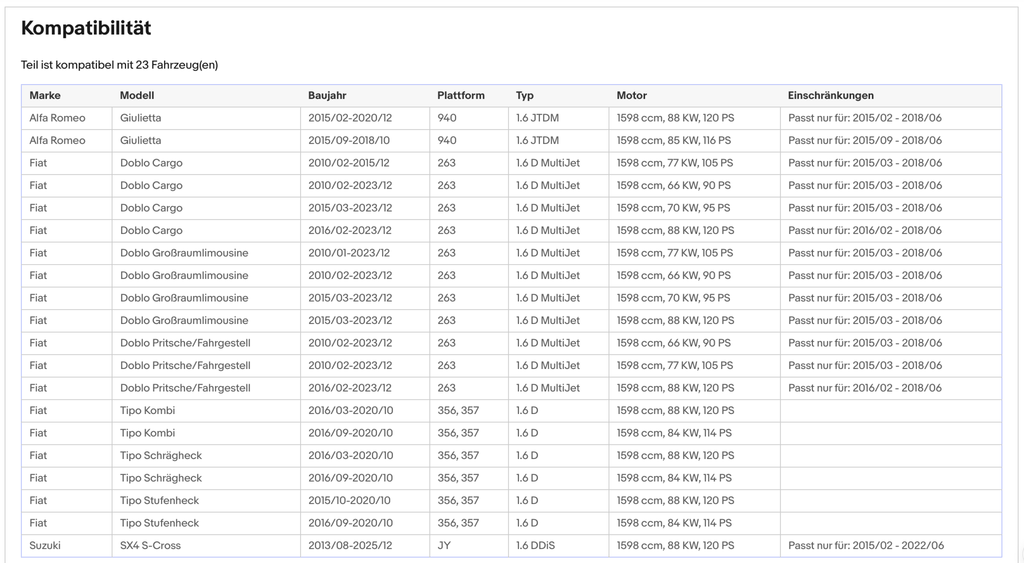This screenshot has height=563, width=1024.
Task: Select the Alfa Romeo Giulietta 120 PS row
Action: point(511,118)
